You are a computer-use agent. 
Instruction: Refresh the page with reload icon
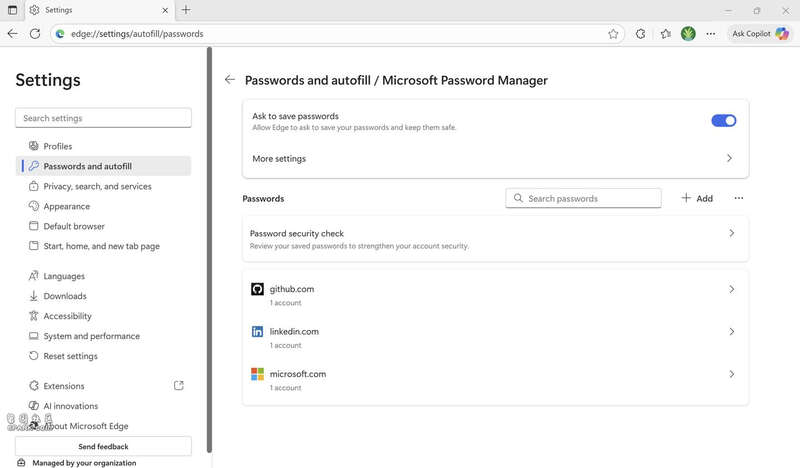pos(35,33)
